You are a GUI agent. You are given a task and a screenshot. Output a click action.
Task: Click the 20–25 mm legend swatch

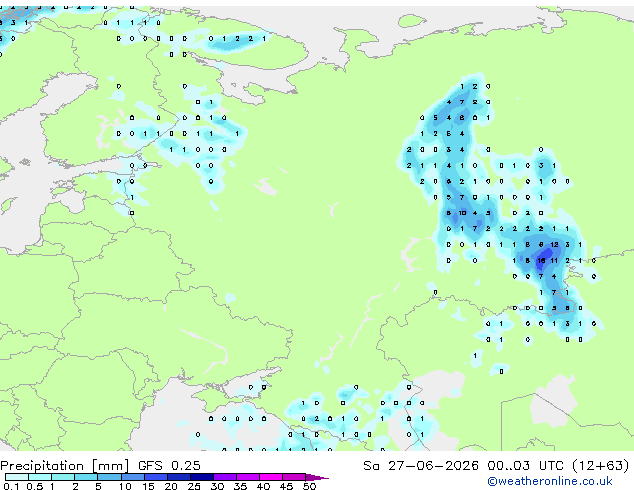(x=179, y=477)
